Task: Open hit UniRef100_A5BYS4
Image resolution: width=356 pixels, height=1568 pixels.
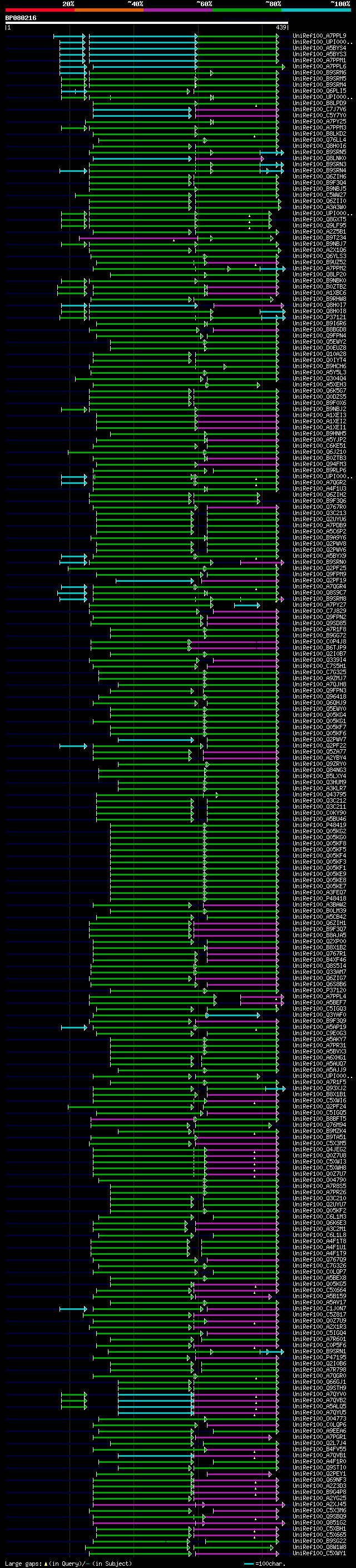Action: click(x=319, y=48)
